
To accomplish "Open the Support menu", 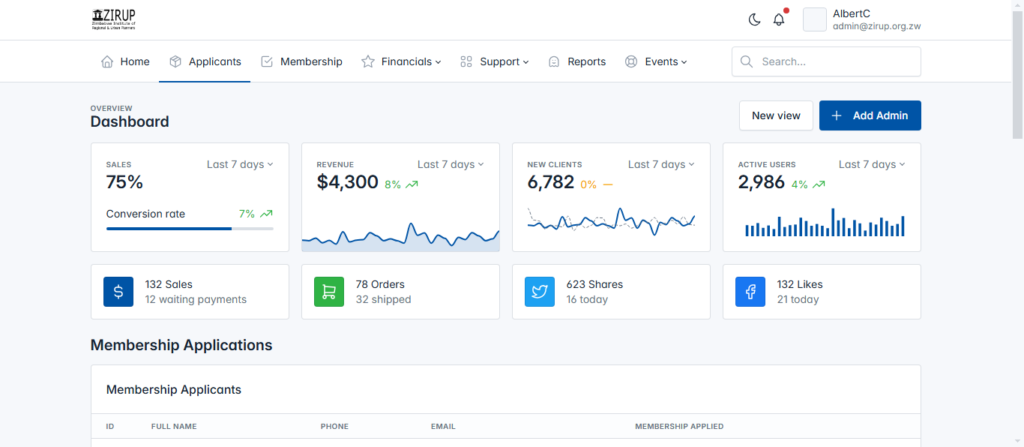I will [494, 61].
